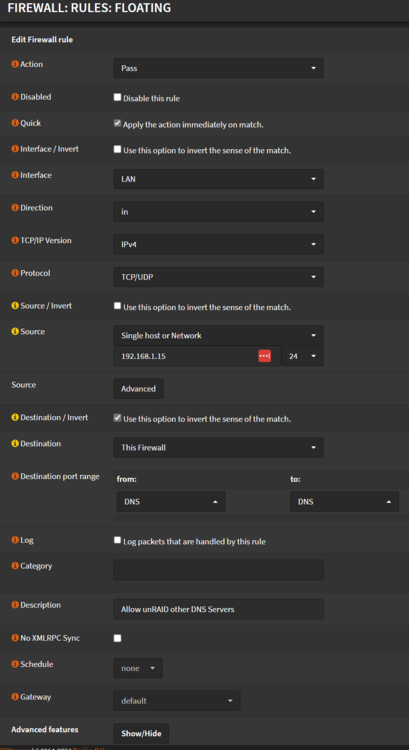Open the Interface dropdown showing LAN
Screen dimensions: 409x750
click(219, 179)
